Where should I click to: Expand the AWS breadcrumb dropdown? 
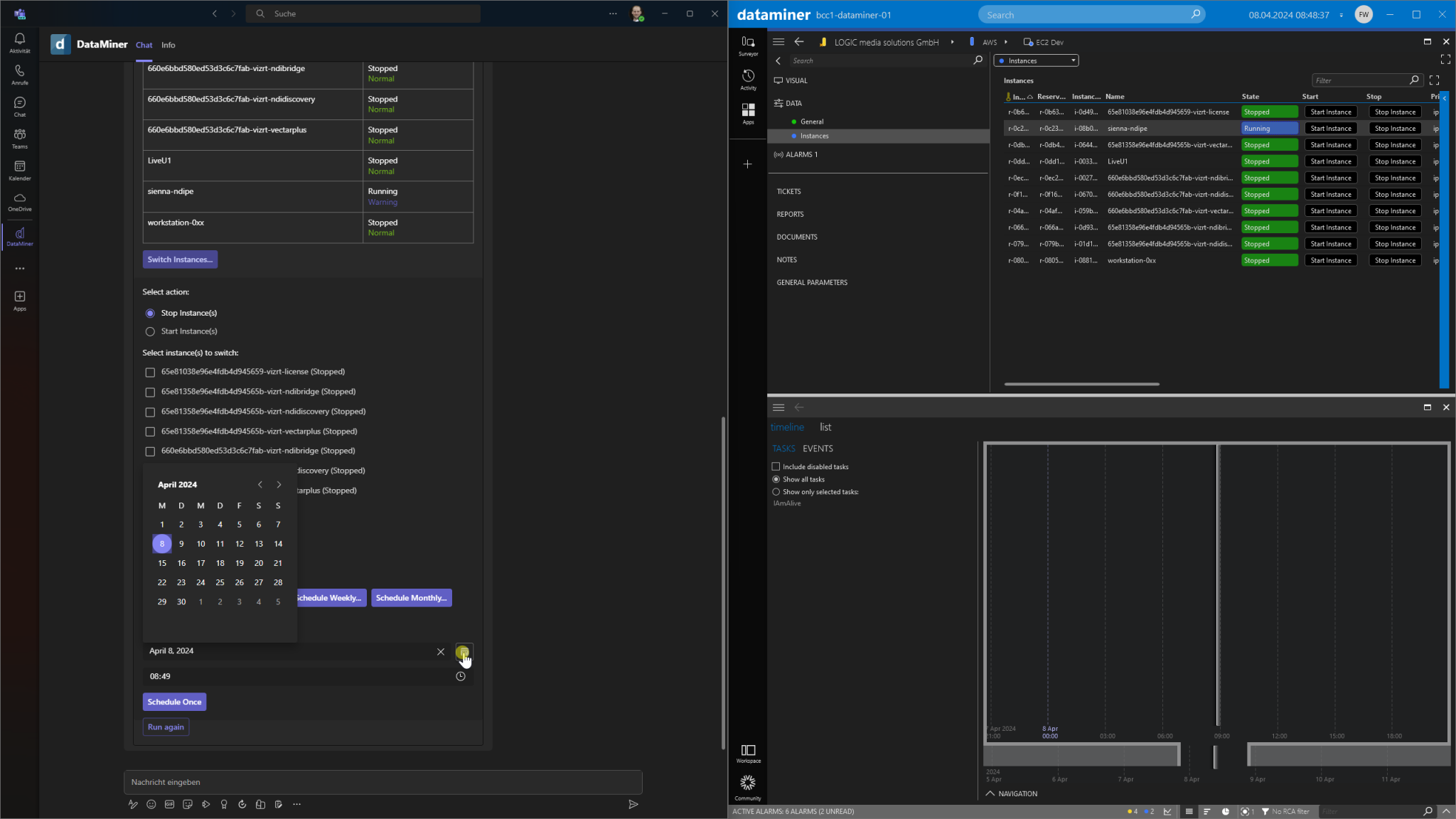pos(1005,42)
